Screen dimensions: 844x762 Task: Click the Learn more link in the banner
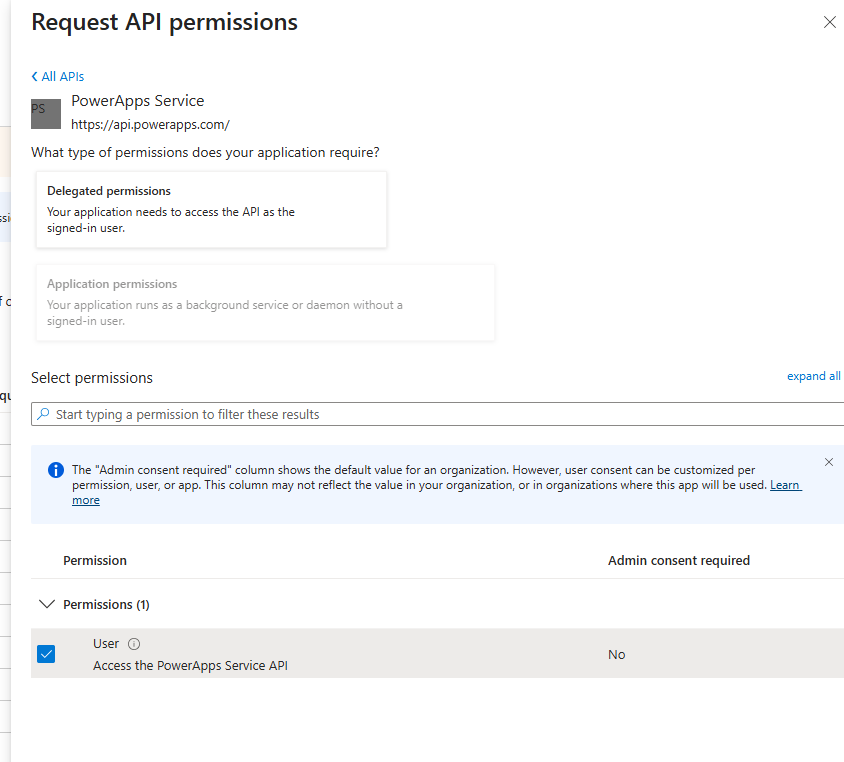point(785,484)
